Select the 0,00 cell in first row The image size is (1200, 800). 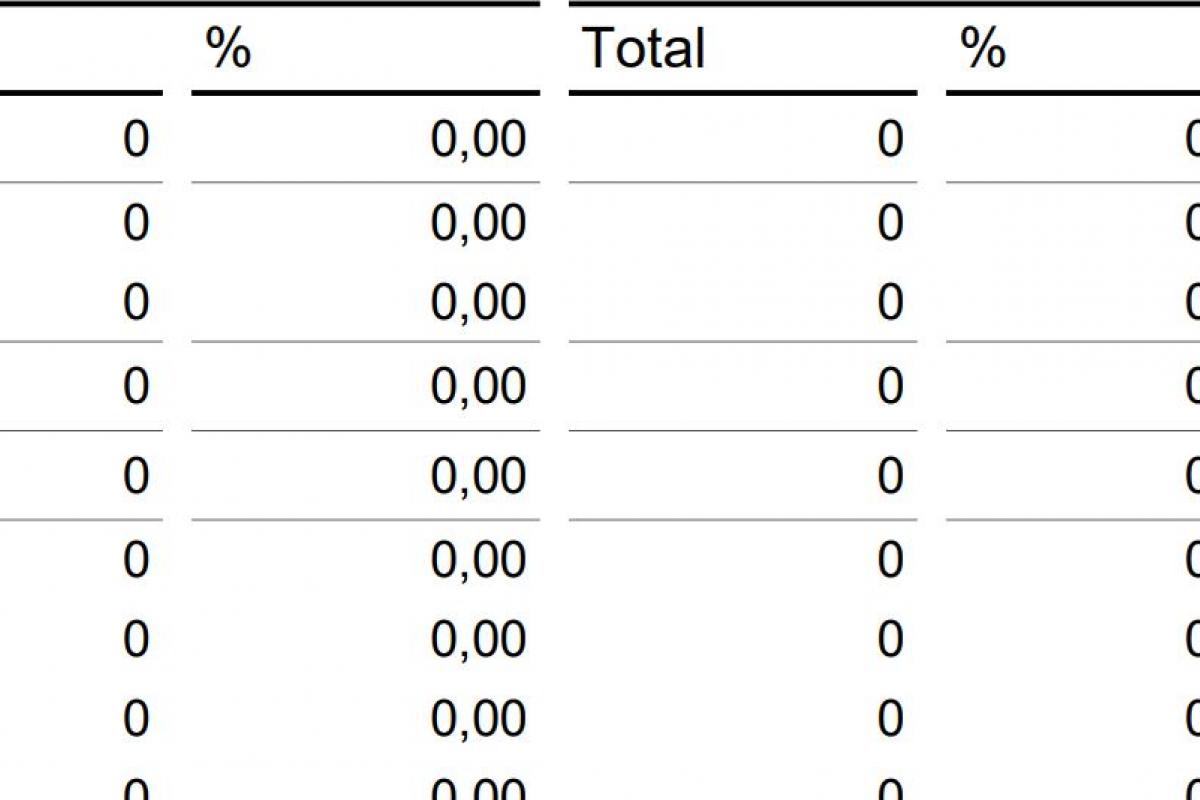478,140
